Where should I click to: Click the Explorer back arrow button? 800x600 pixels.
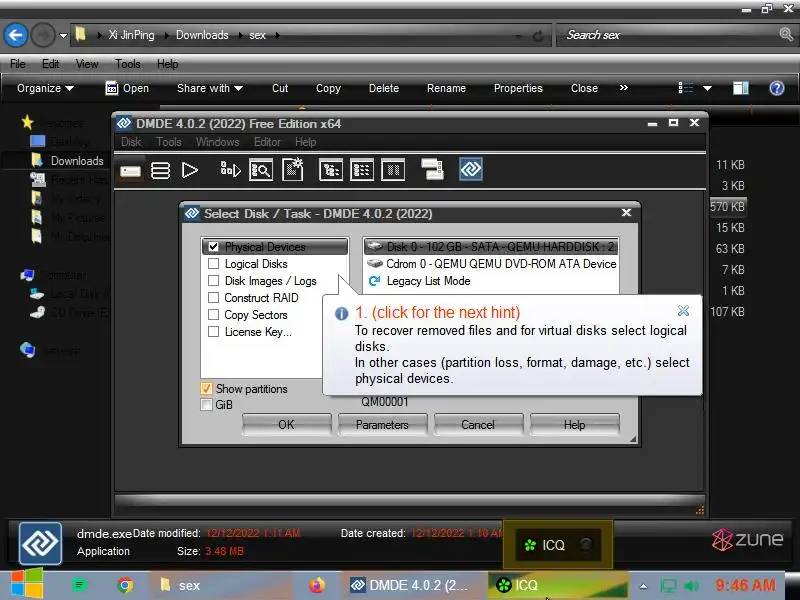pos(16,35)
